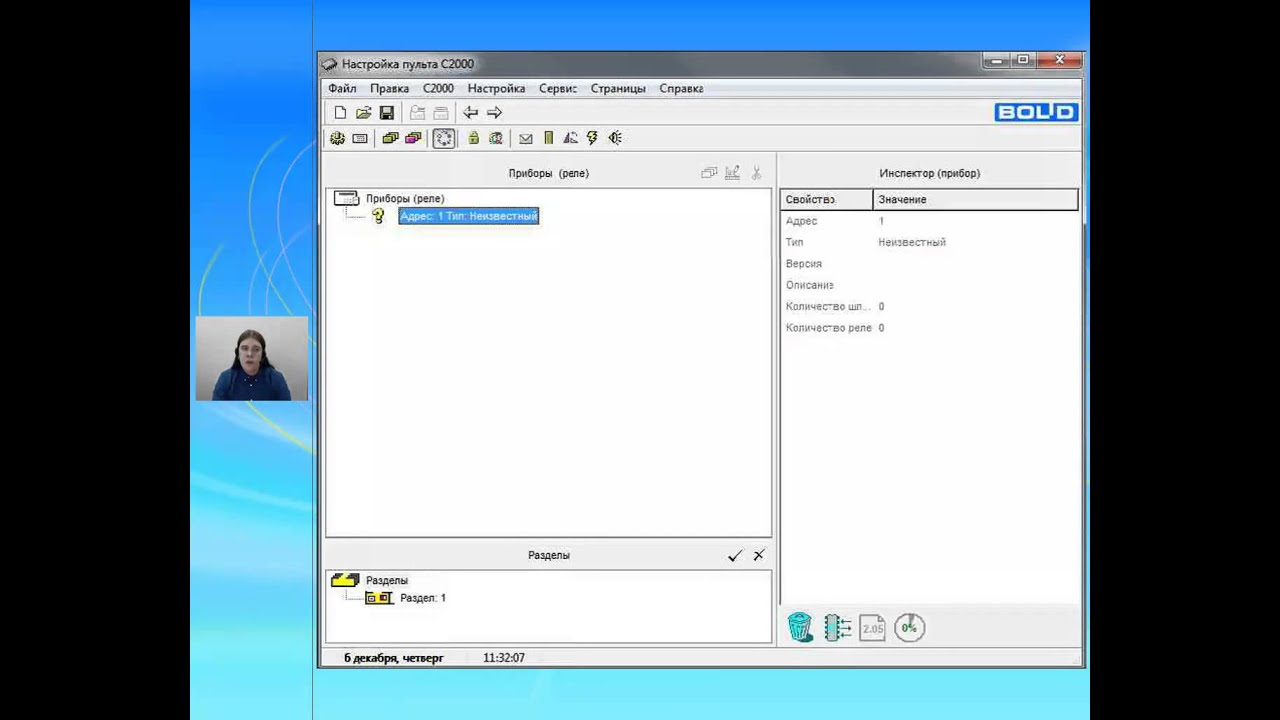
Task: Click the greyed read-from-panel toolbar icon
Action: (x=418, y=113)
